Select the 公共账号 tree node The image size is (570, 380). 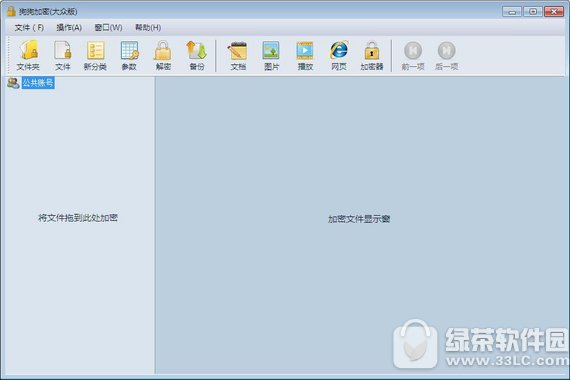coord(38,83)
